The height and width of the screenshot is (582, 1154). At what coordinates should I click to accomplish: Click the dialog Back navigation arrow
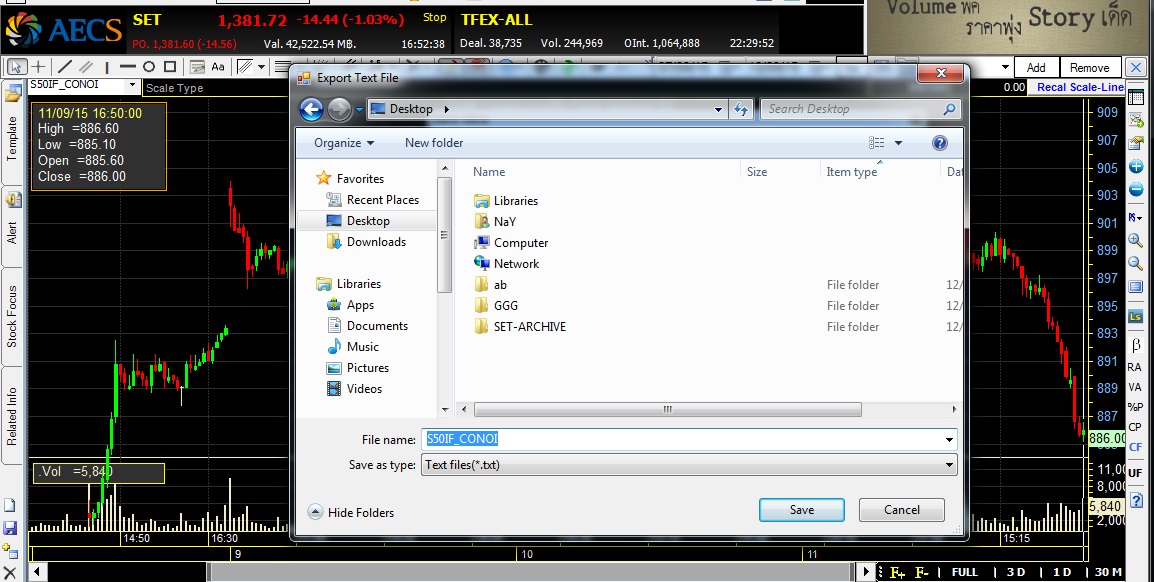(x=311, y=110)
